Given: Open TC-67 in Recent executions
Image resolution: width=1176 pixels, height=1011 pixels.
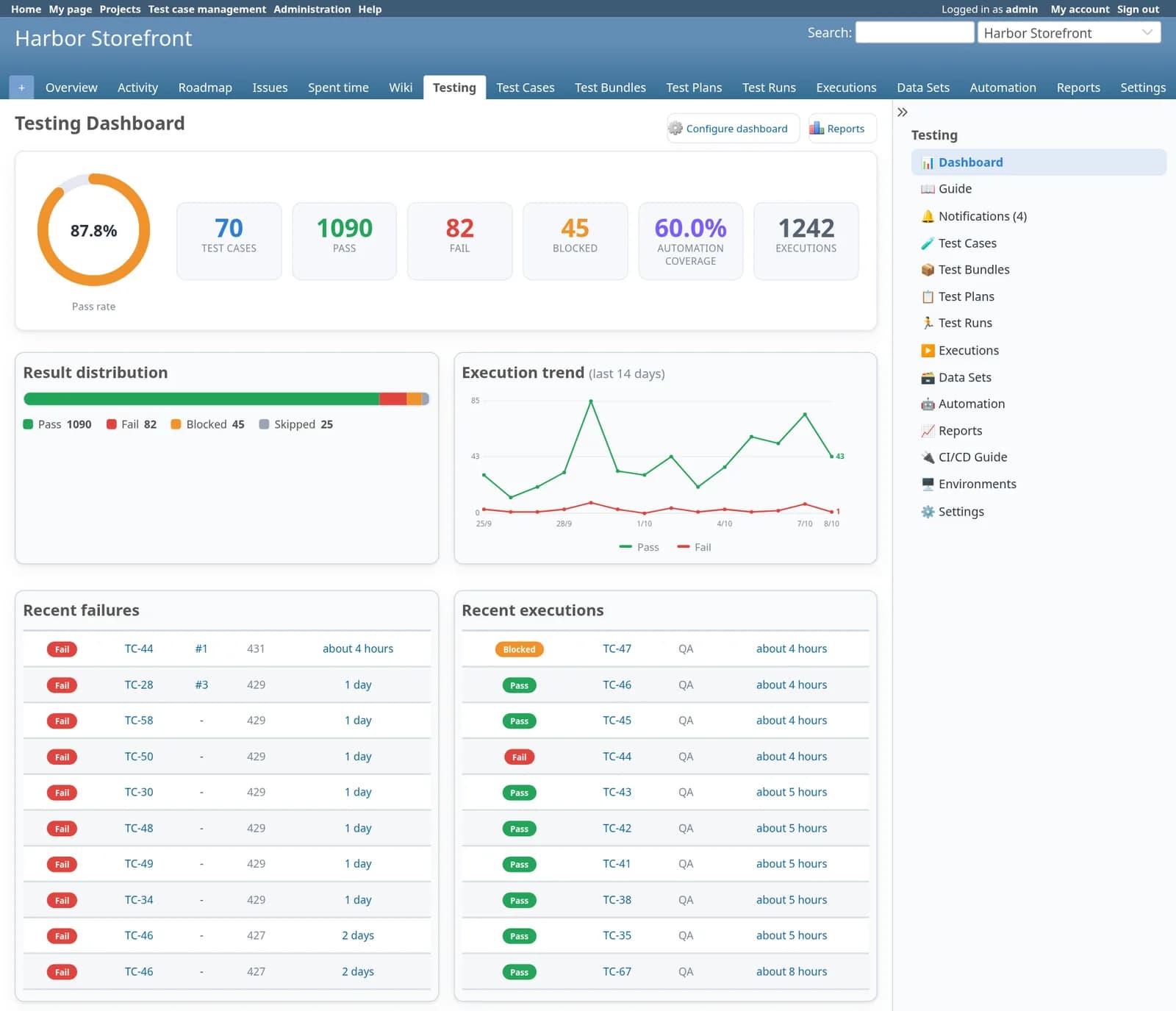Looking at the screenshot, I should click(x=617, y=971).
